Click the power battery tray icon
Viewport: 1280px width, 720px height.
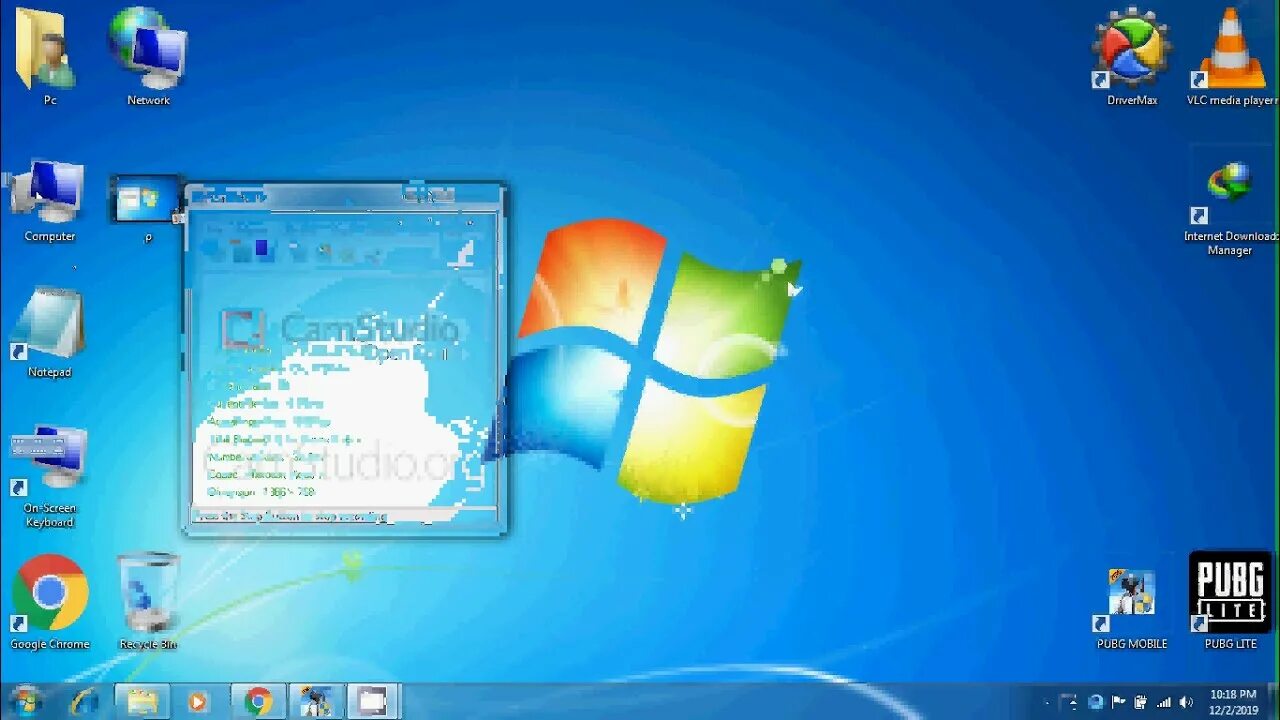click(x=1140, y=703)
